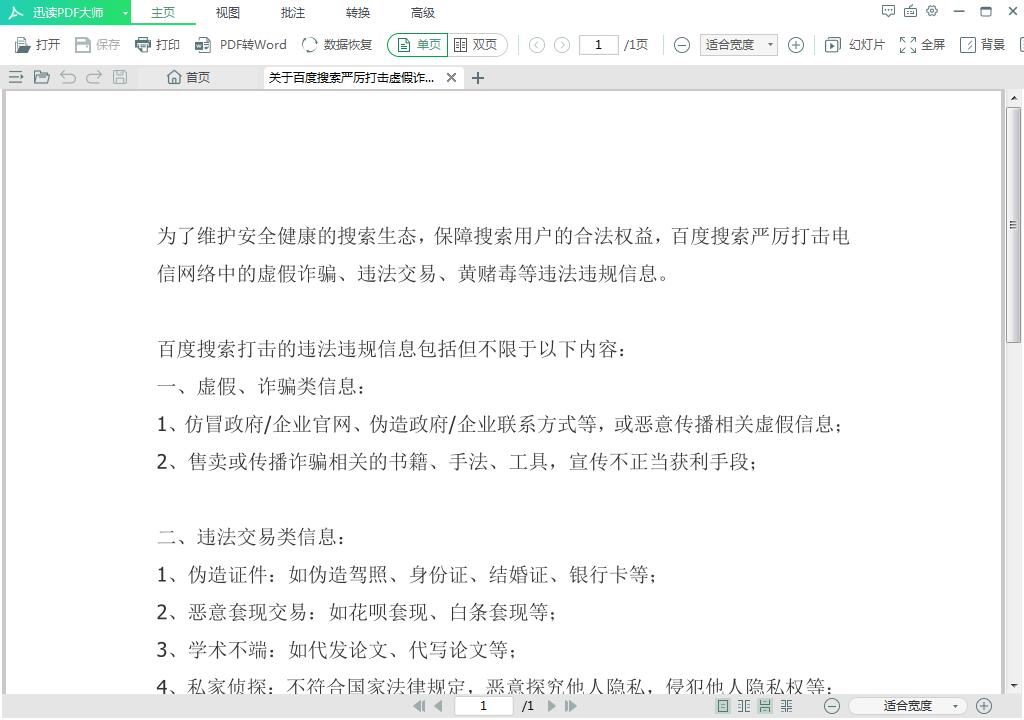Toggle the sidebar panel list icon

pyautogui.click(x=15, y=77)
